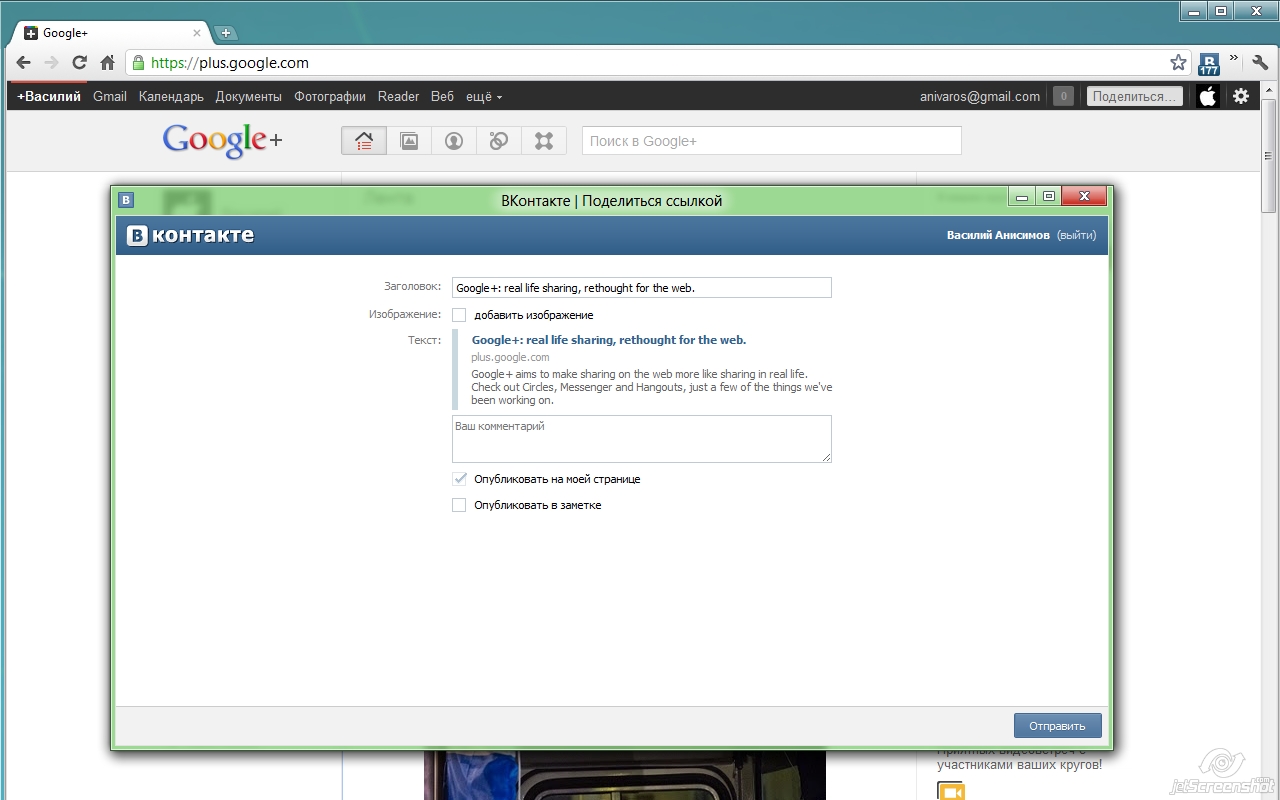Image resolution: width=1280 pixels, height=800 pixels.
Task: Open Документы in Google bar
Action: click(249, 97)
